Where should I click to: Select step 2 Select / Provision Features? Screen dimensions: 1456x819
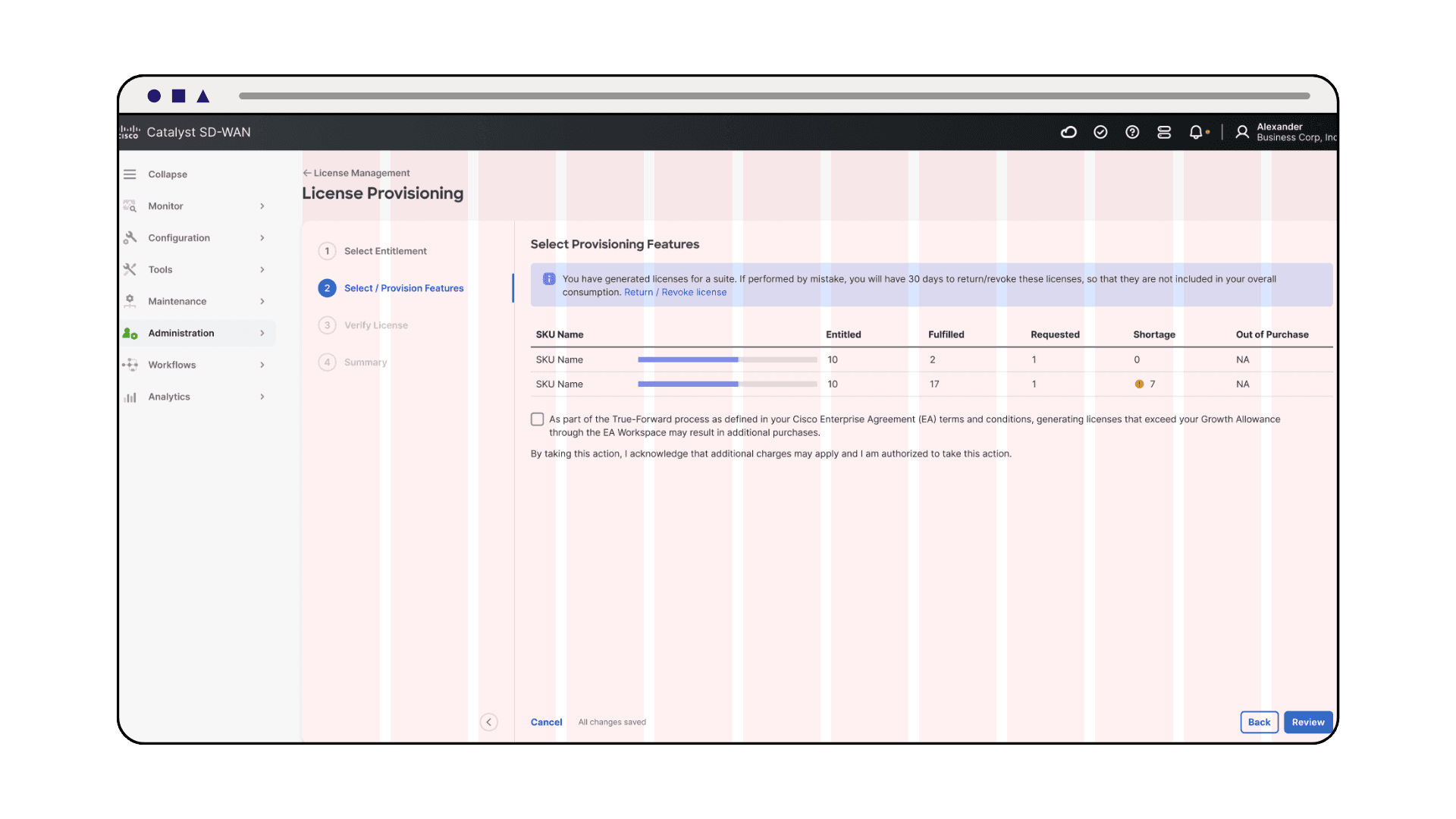coord(391,288)
